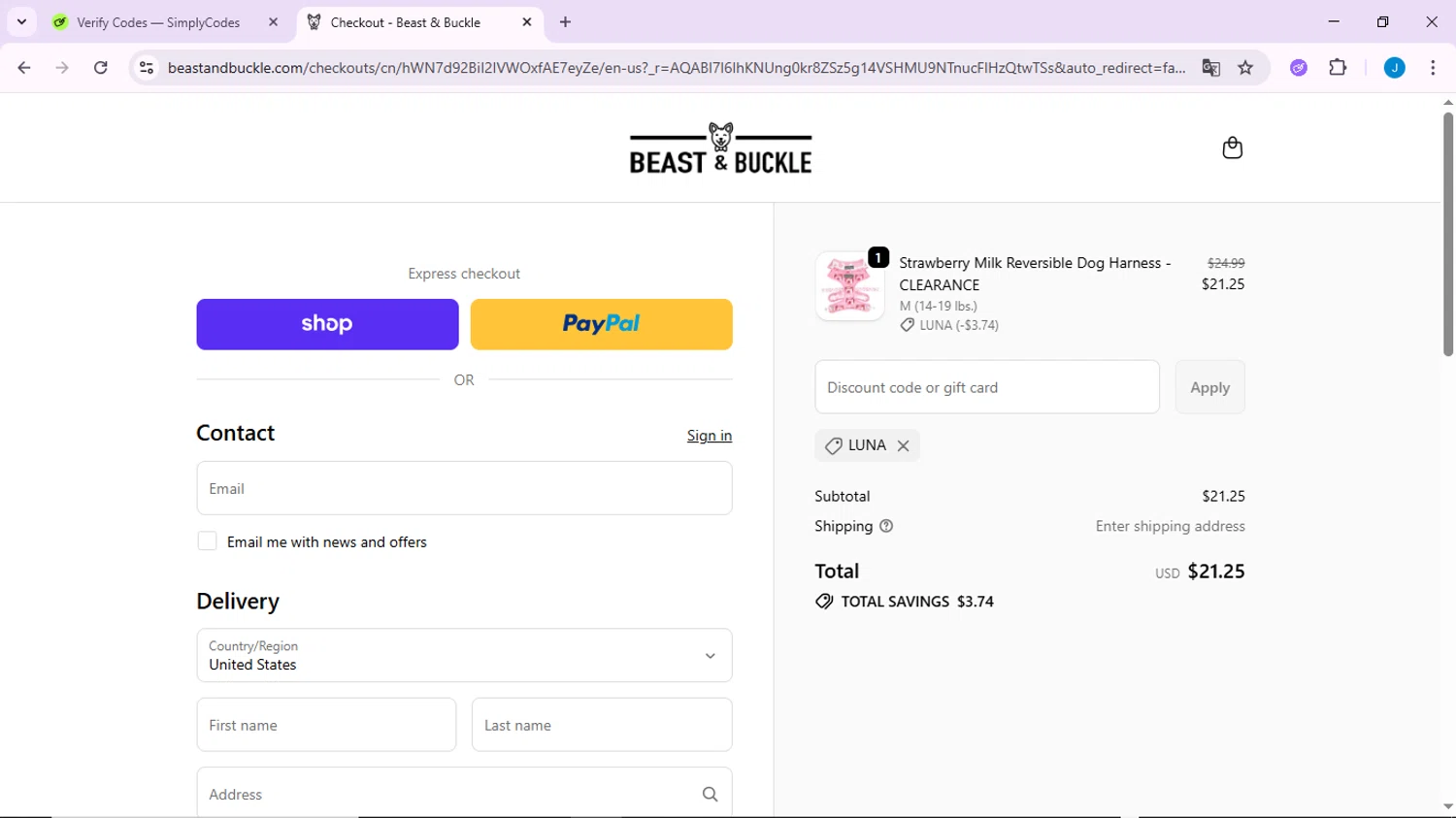Pay with PayPal express checkout
Viewport: 1456px width, 818px height.
[x=601, y=324]
